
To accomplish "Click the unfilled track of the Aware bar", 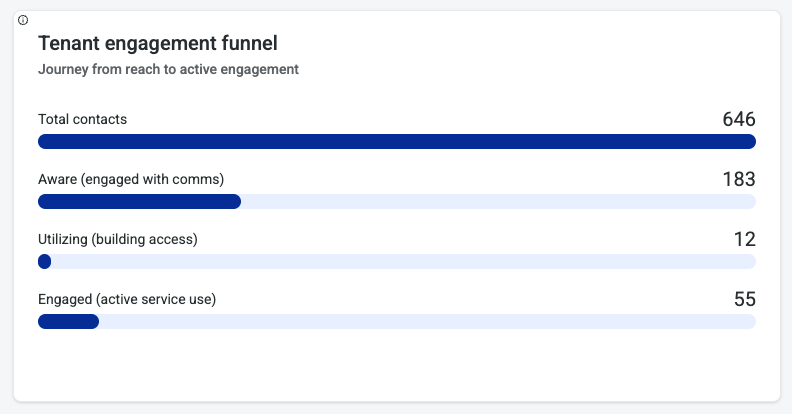I will point(498,202).
